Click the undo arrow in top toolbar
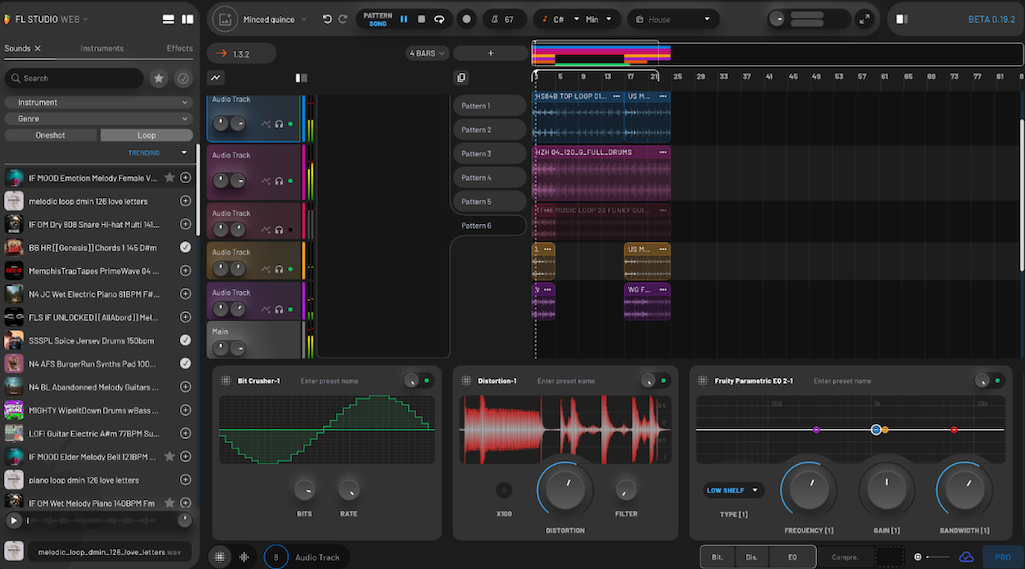Image resolution: width=1025 pixels, height=569 pixels. coord(327,19)
